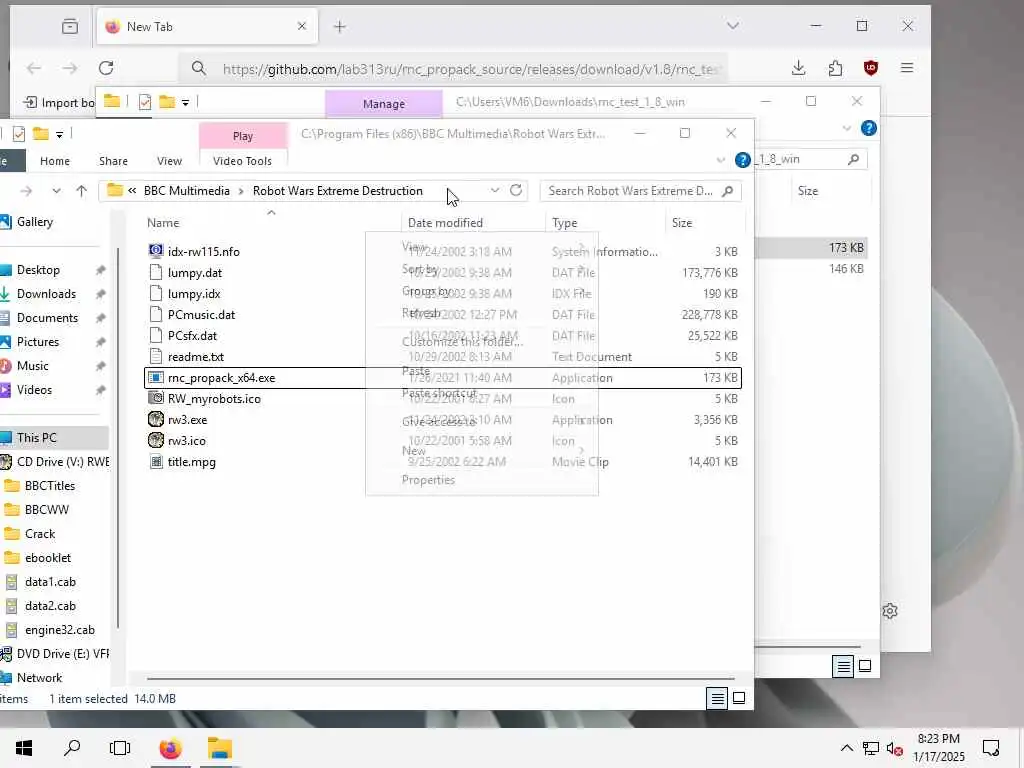Image resolution: width=1024 pixels, height=768 pixels.
Task: Switch front window to large icons view
Action: 739,699
